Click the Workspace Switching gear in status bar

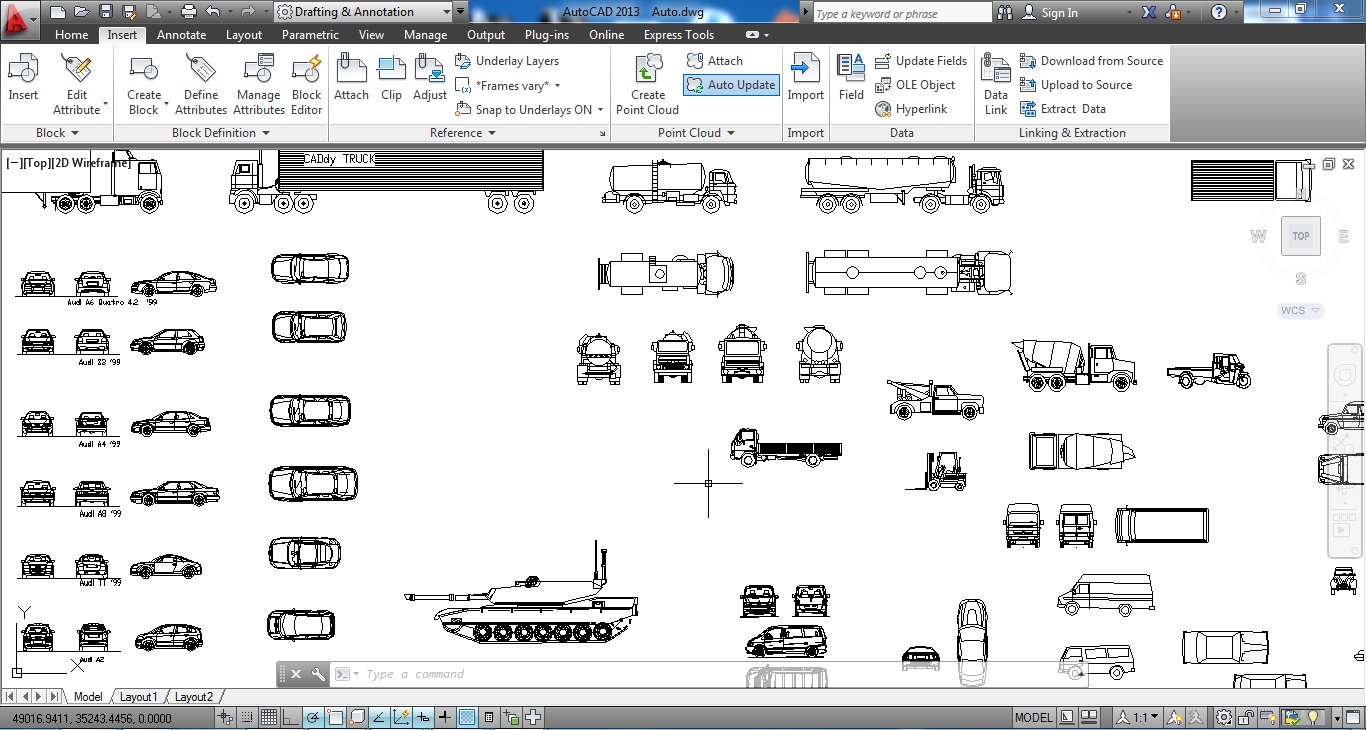coord(1223,717)
